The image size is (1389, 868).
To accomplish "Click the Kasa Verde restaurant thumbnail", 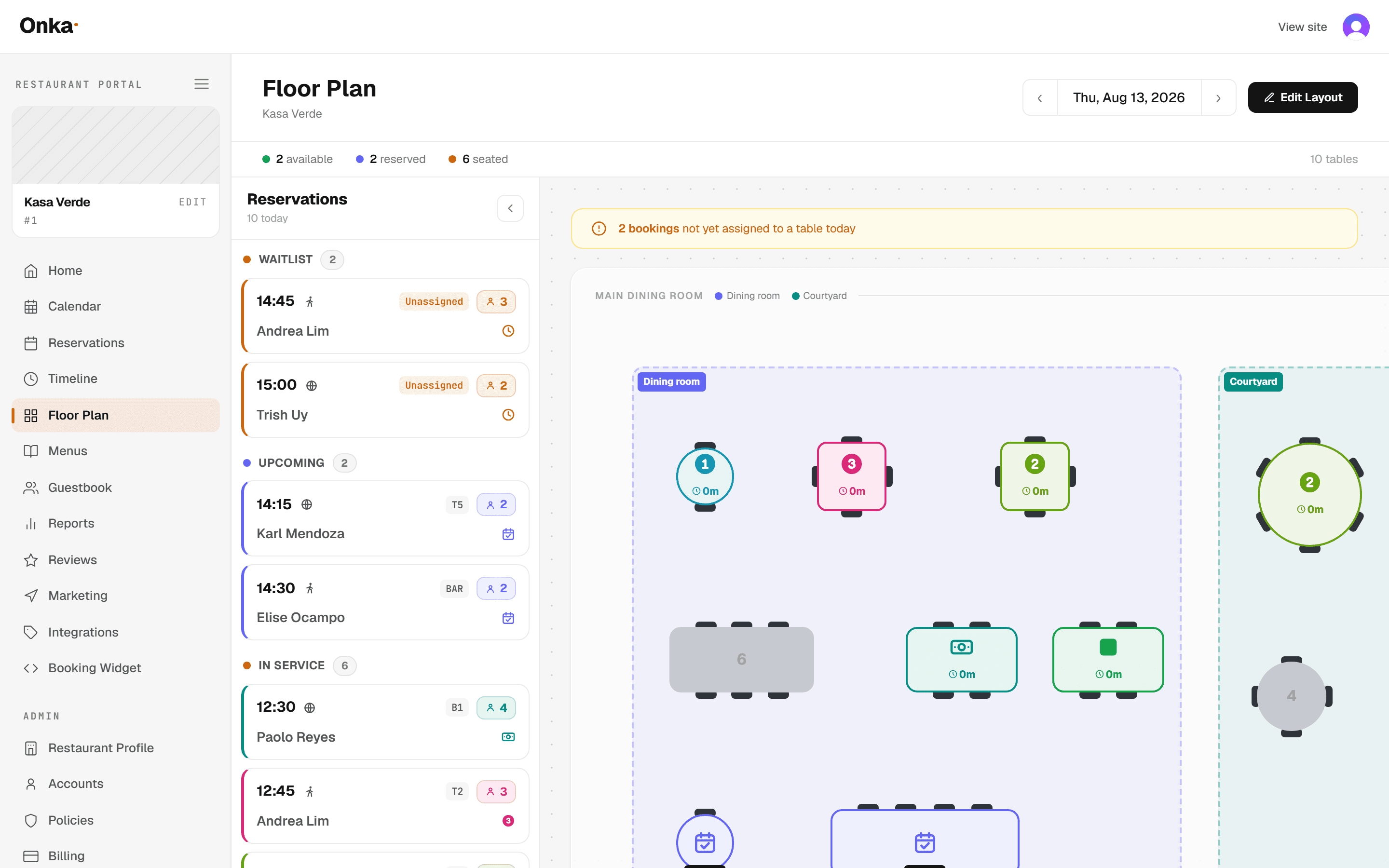I will 116,145.
